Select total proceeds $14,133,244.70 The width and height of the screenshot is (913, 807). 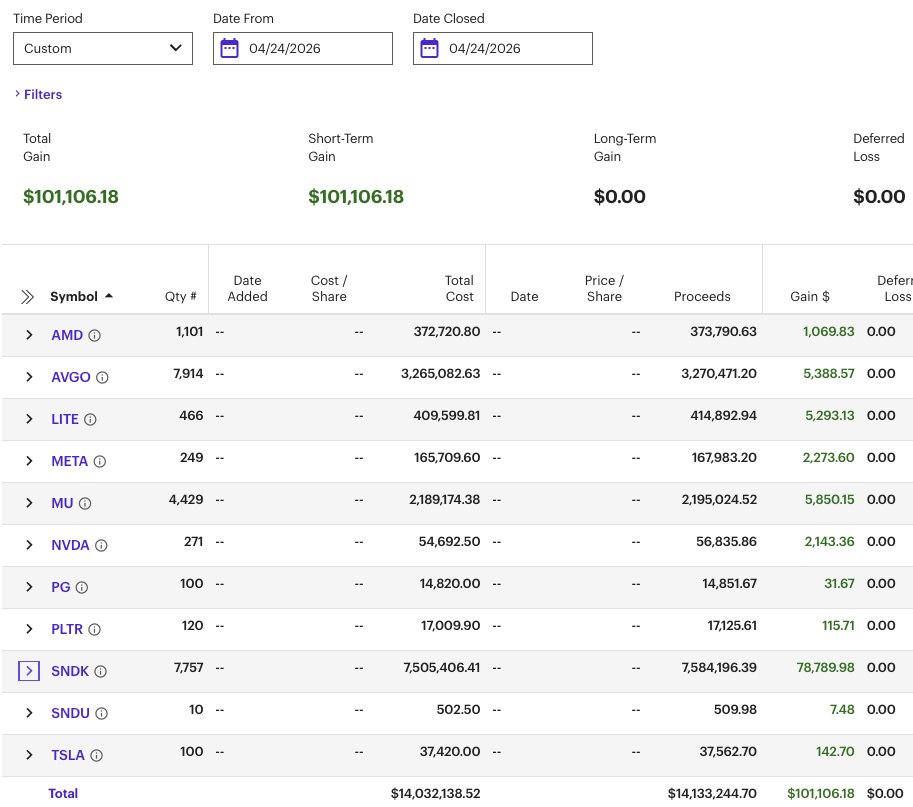pyautogui.click(x=712, y=793)
